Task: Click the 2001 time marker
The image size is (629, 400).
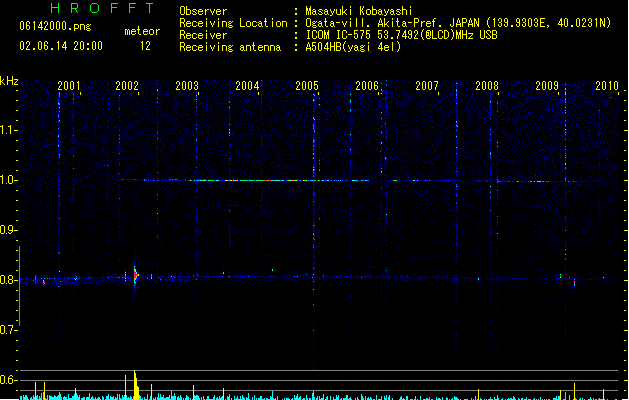Action: (x=69, y=85)
